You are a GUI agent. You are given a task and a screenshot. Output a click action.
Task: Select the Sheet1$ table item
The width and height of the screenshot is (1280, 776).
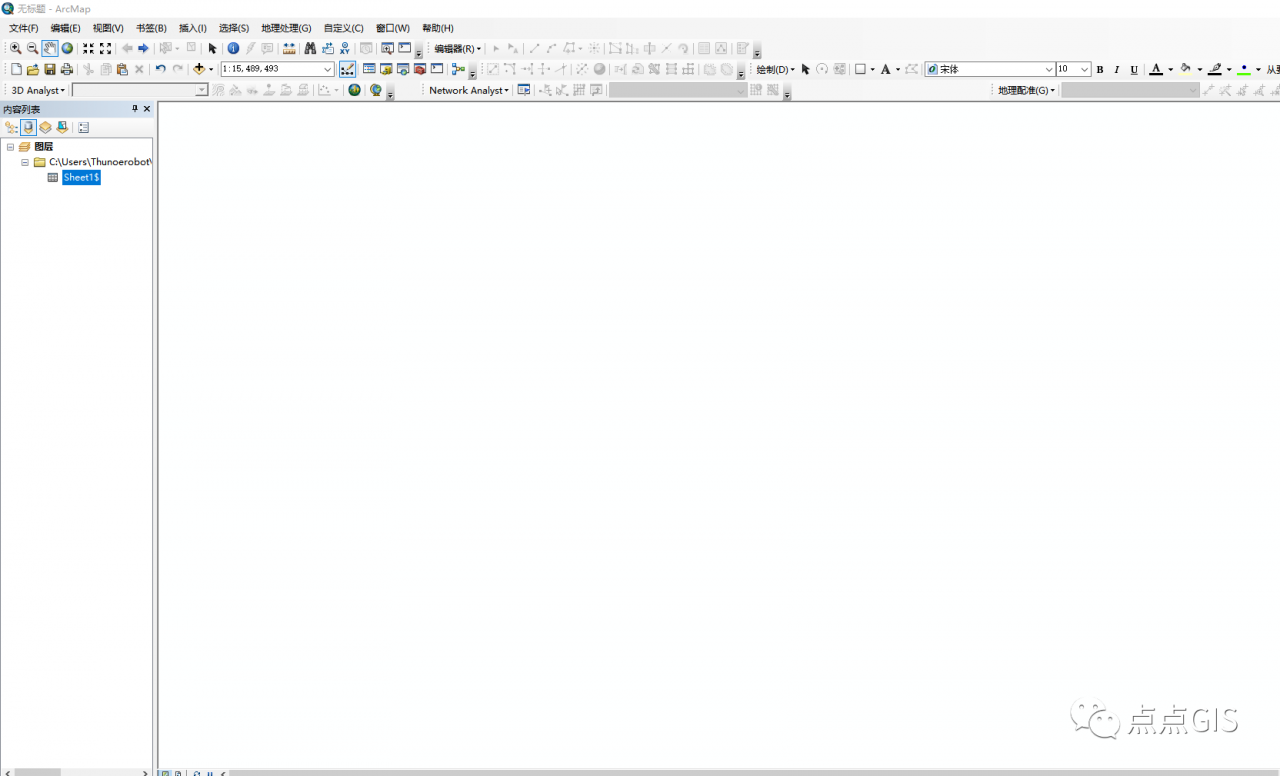81,177
